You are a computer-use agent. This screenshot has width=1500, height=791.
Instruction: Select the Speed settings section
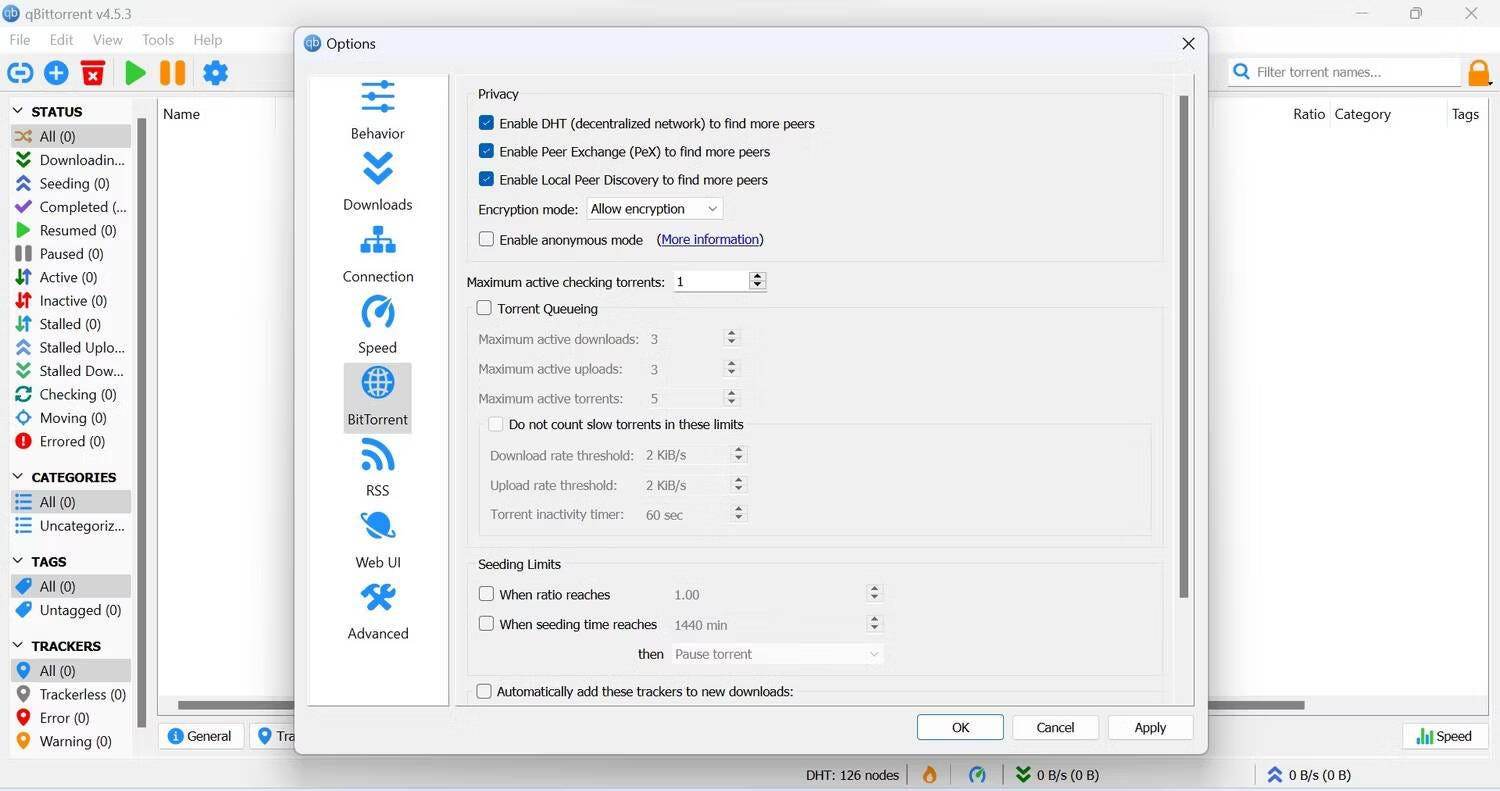pos(377,324)
